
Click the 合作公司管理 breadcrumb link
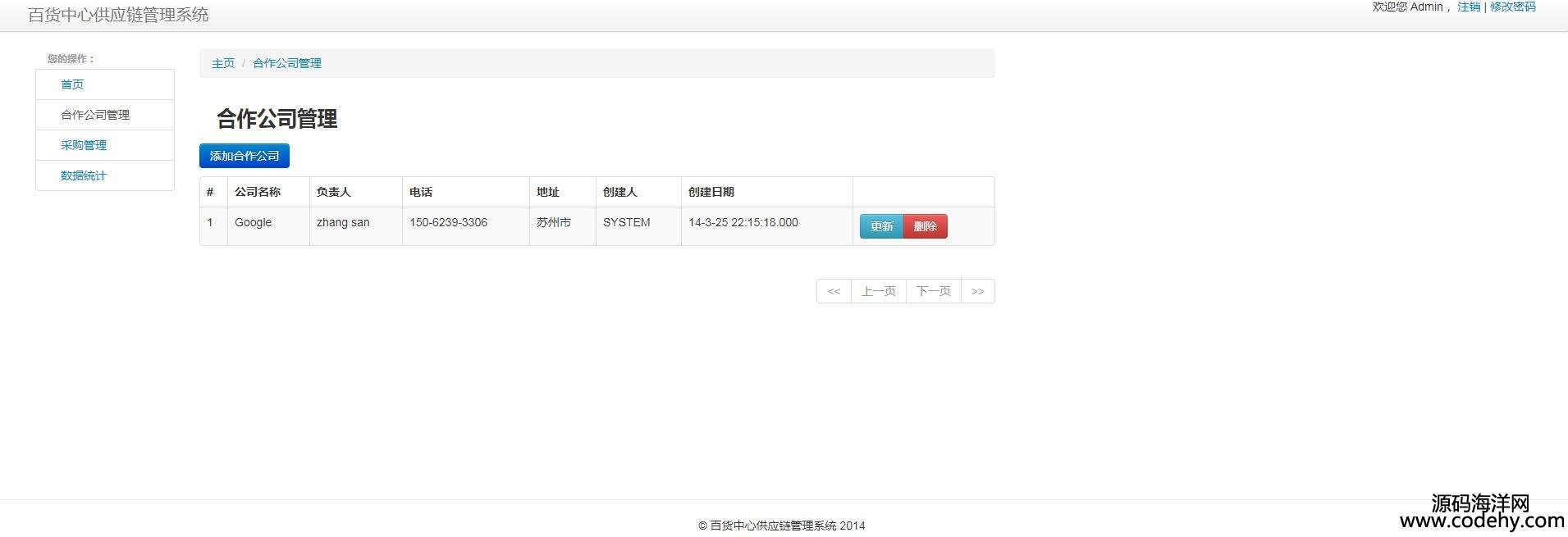click(287, 63)
